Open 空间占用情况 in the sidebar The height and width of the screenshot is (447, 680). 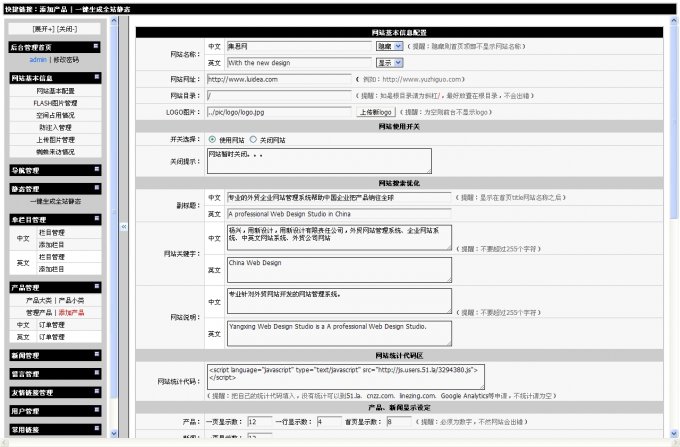tap(56, 115)
